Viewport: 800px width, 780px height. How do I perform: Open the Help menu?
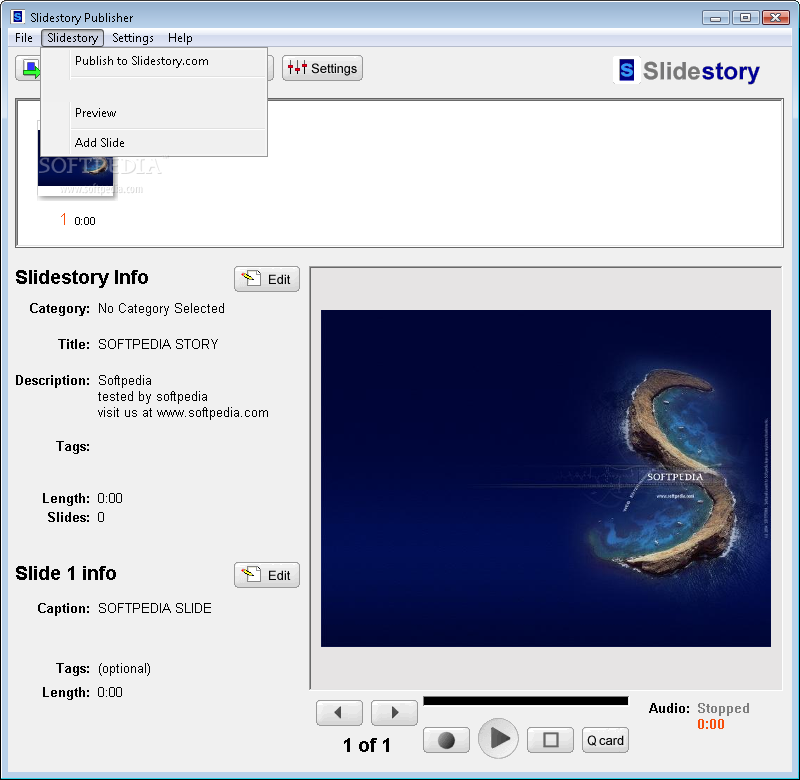coord(180,38)
